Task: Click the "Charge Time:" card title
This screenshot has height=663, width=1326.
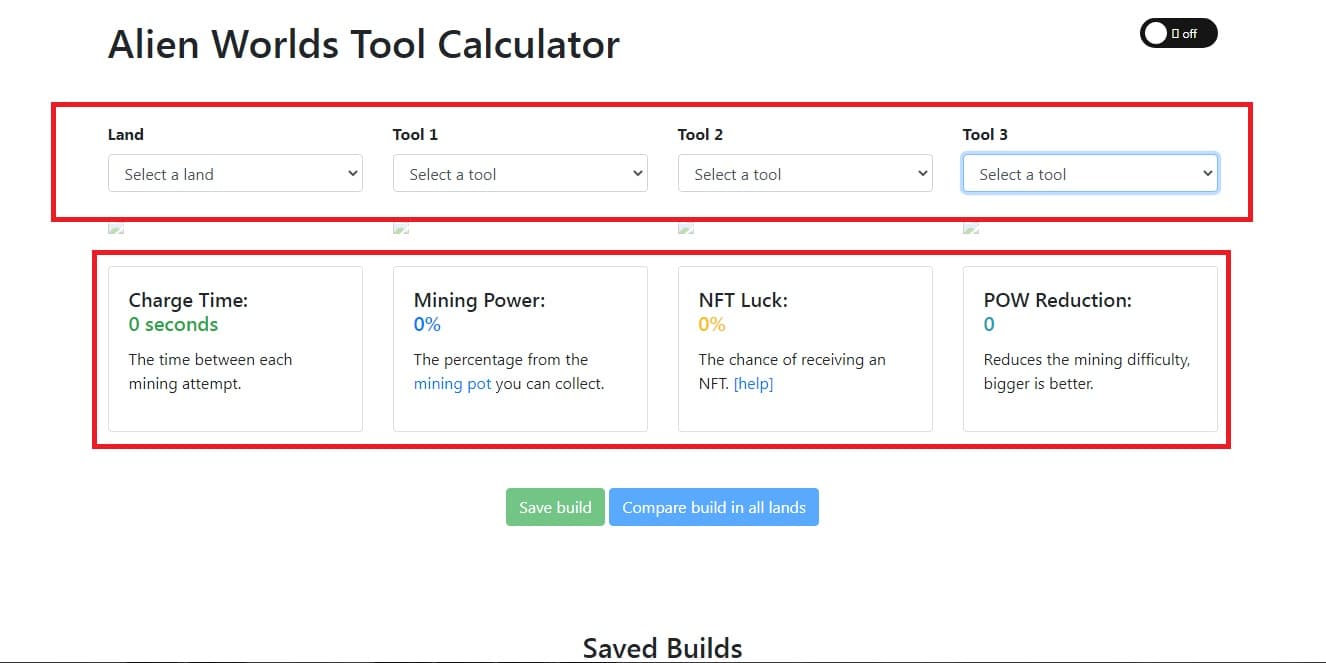Action: (188, 300)
